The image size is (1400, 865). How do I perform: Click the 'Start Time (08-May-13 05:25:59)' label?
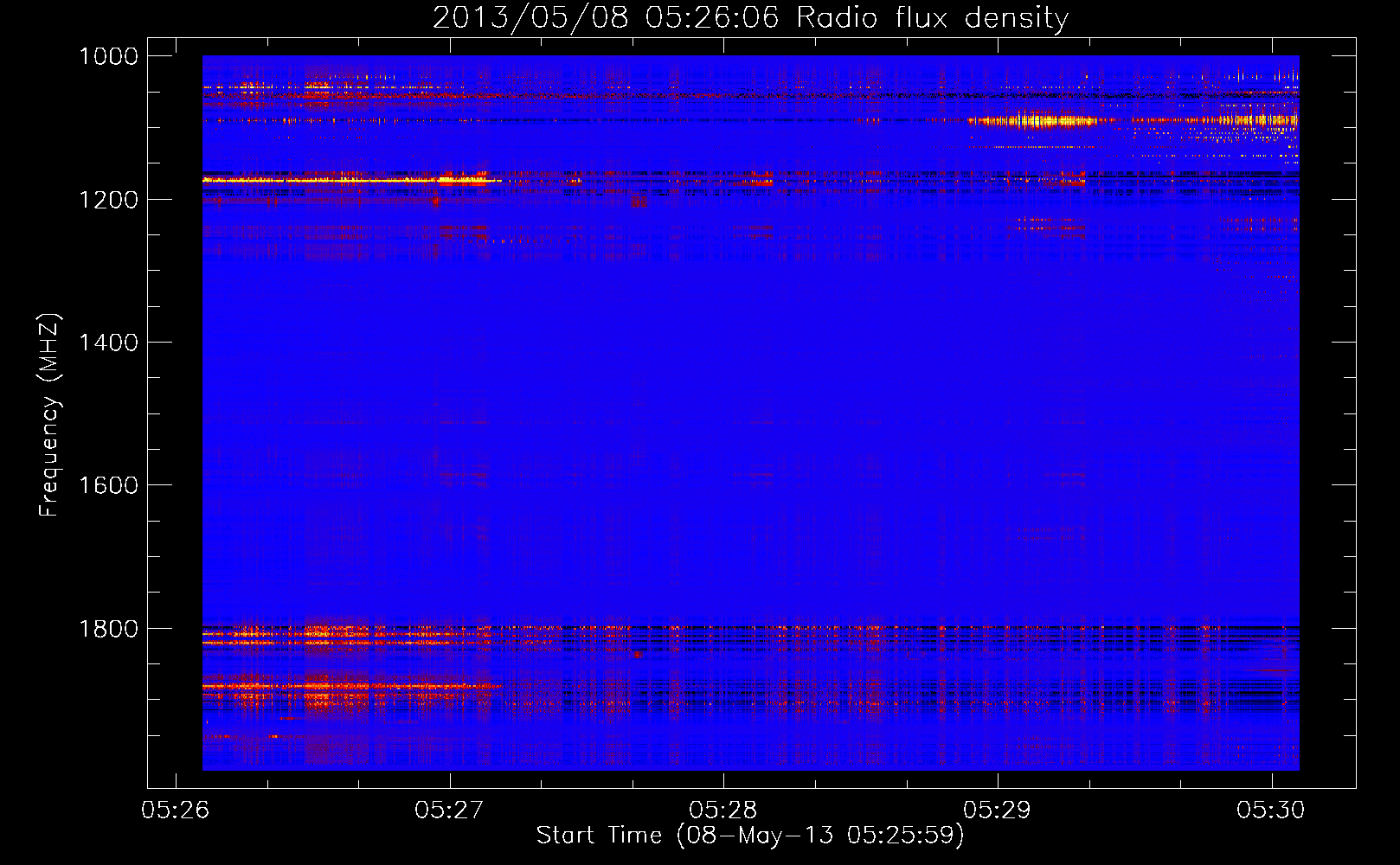(750, 836)
